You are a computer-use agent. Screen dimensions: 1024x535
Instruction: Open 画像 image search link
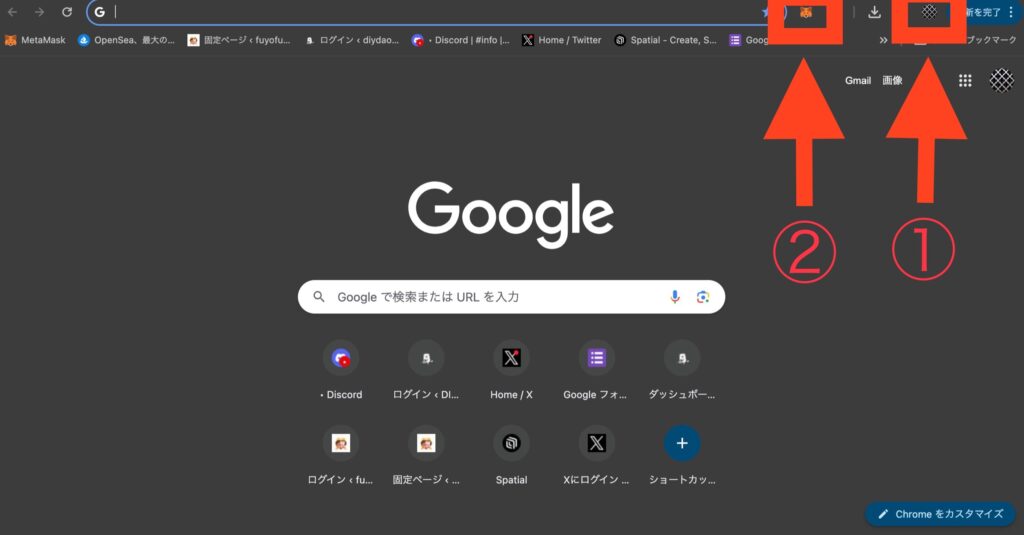(x=892, y=80)
